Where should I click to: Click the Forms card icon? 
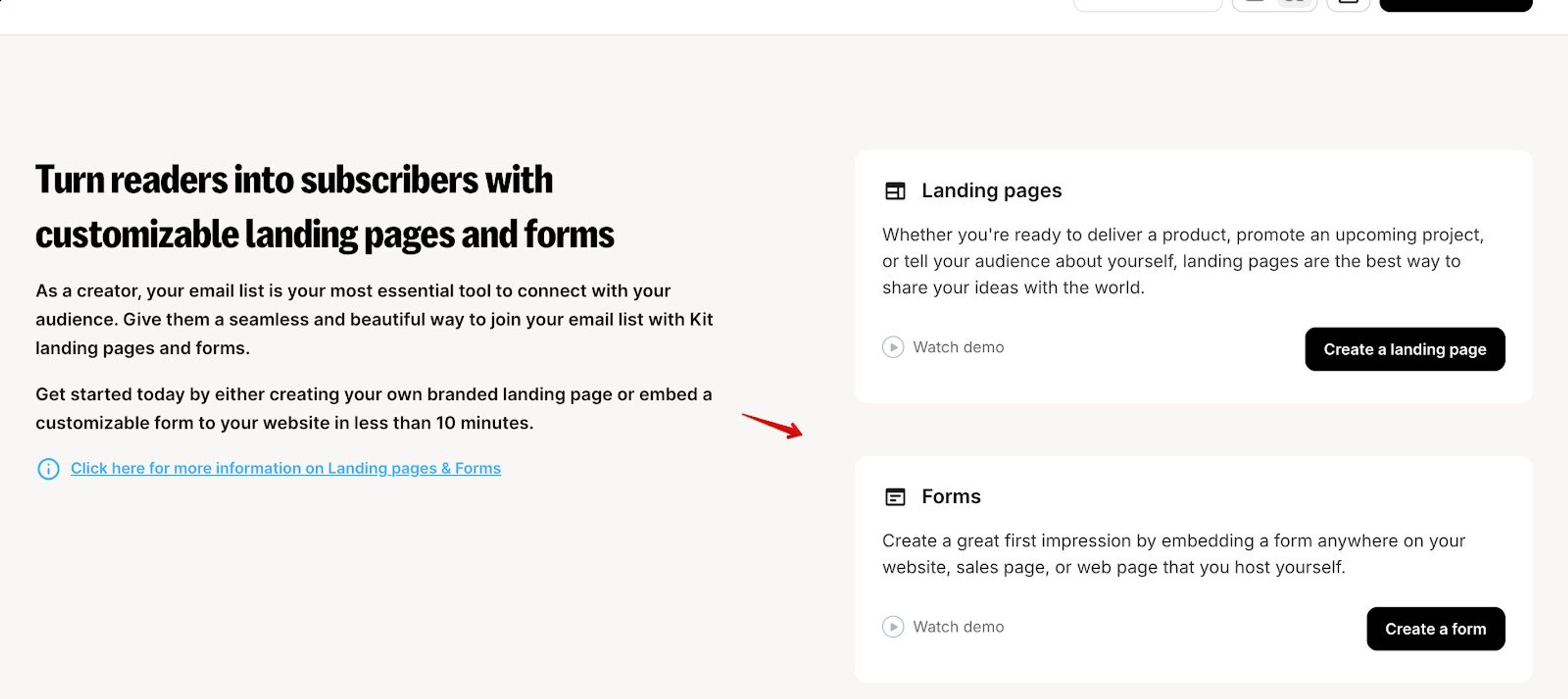[x=895, y=496]
